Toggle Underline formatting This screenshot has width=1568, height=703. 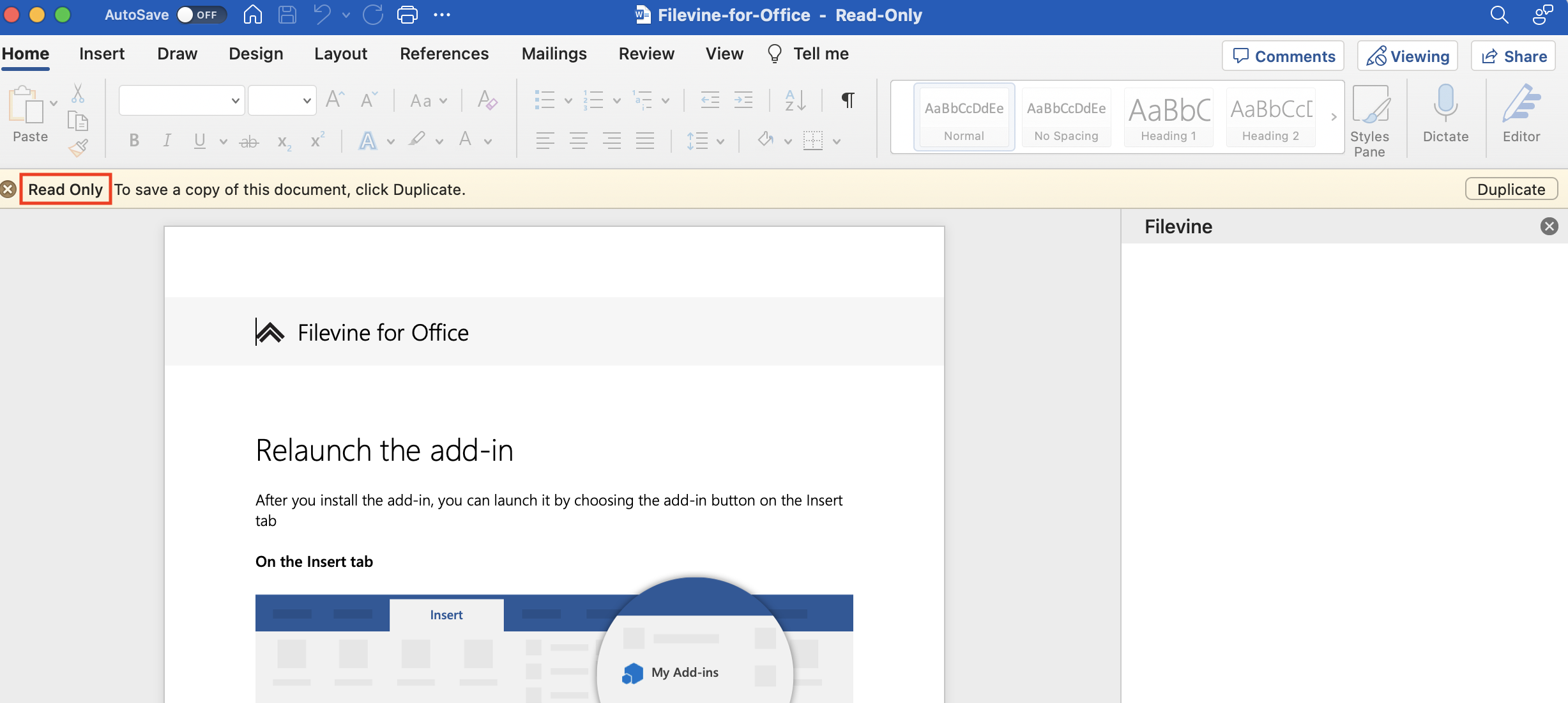(200, 141)
